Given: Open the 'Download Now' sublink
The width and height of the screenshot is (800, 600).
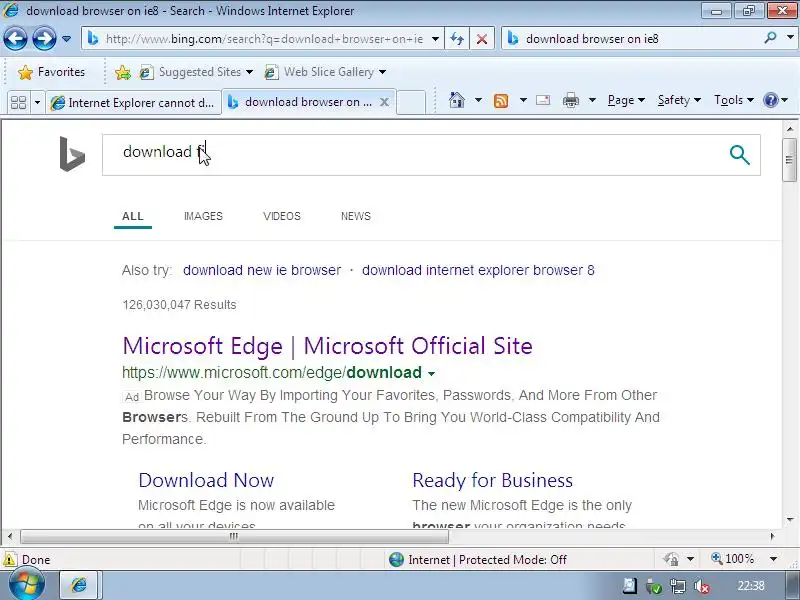Looking at the screenshot, I should pos(206,481).
